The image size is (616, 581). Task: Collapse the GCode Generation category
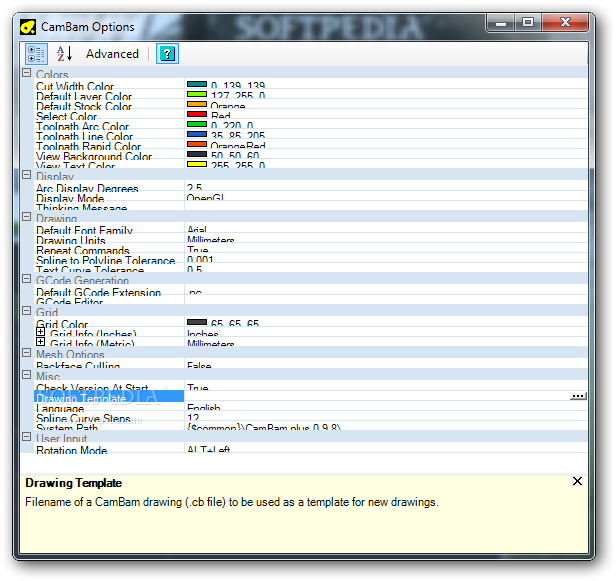26,279
